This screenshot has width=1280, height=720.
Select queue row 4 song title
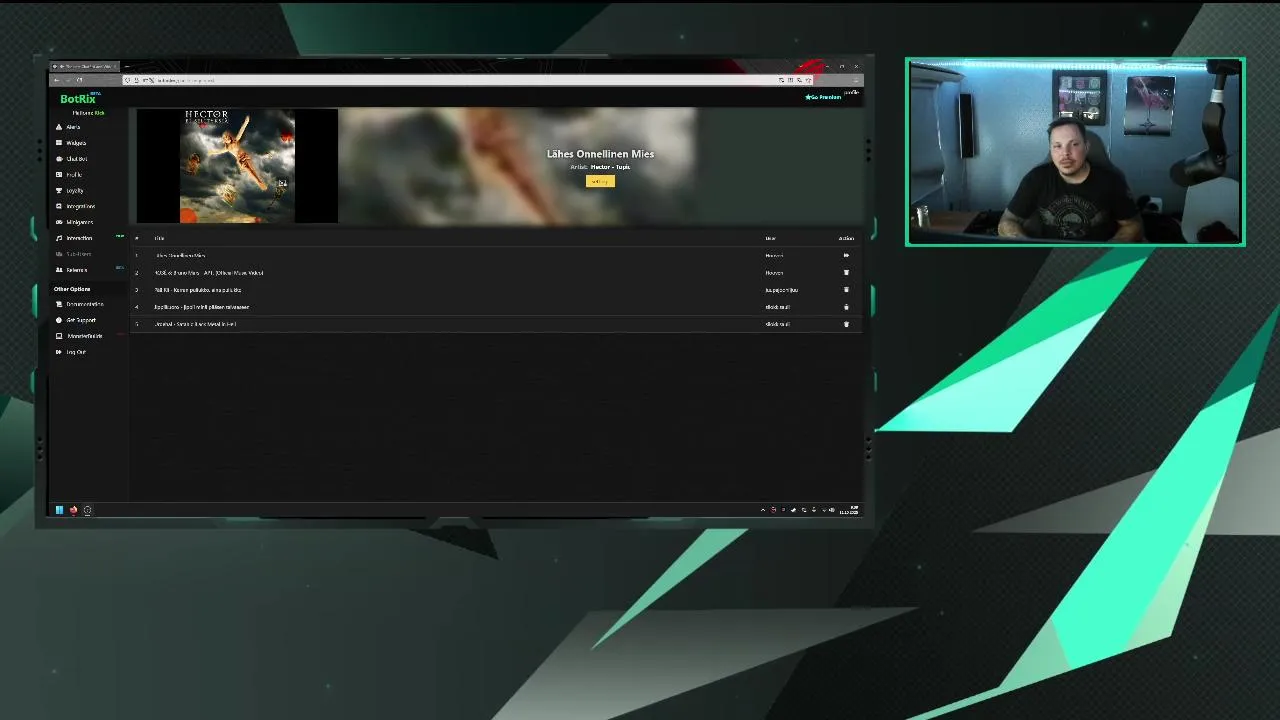pos(202,307)
